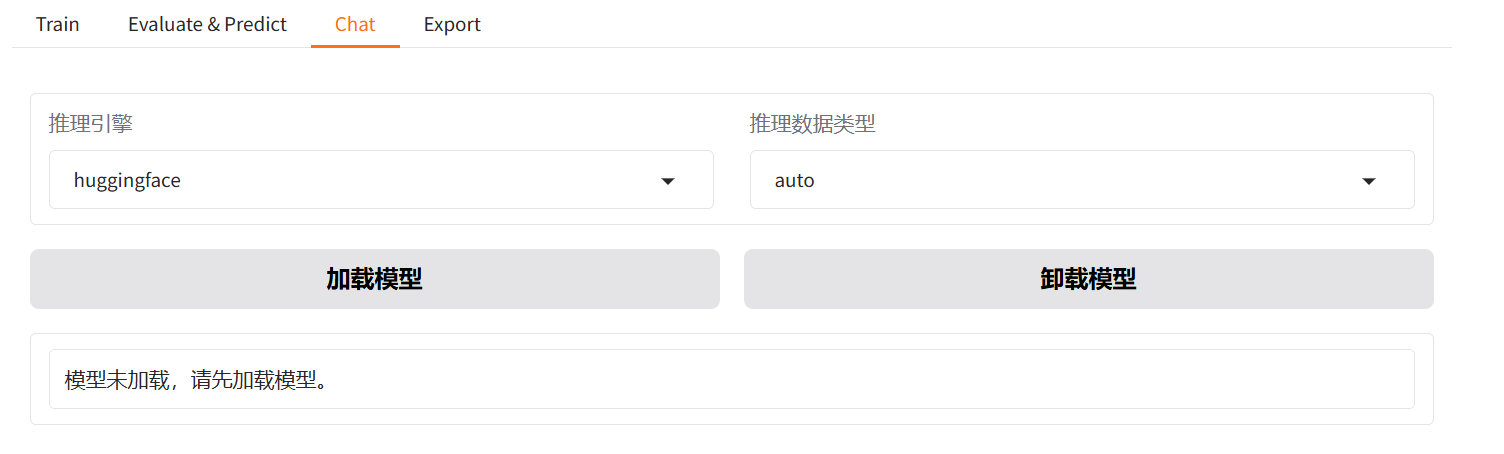Open the Evaluate & Predict tab
Viewport: 1504px width, 454px height.
point(207,24)
